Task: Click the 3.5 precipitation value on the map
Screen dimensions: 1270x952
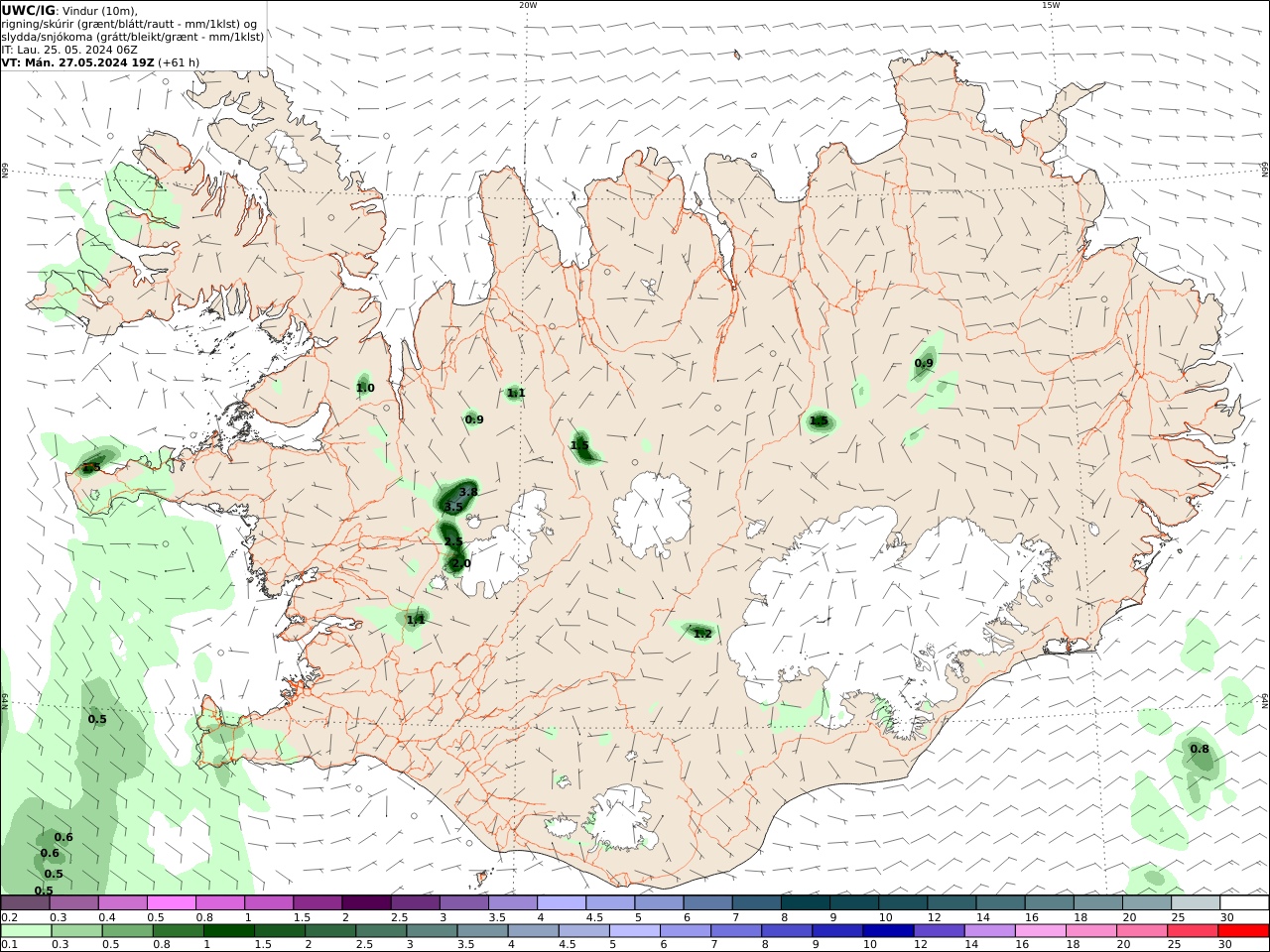Action: coord(453,508)
